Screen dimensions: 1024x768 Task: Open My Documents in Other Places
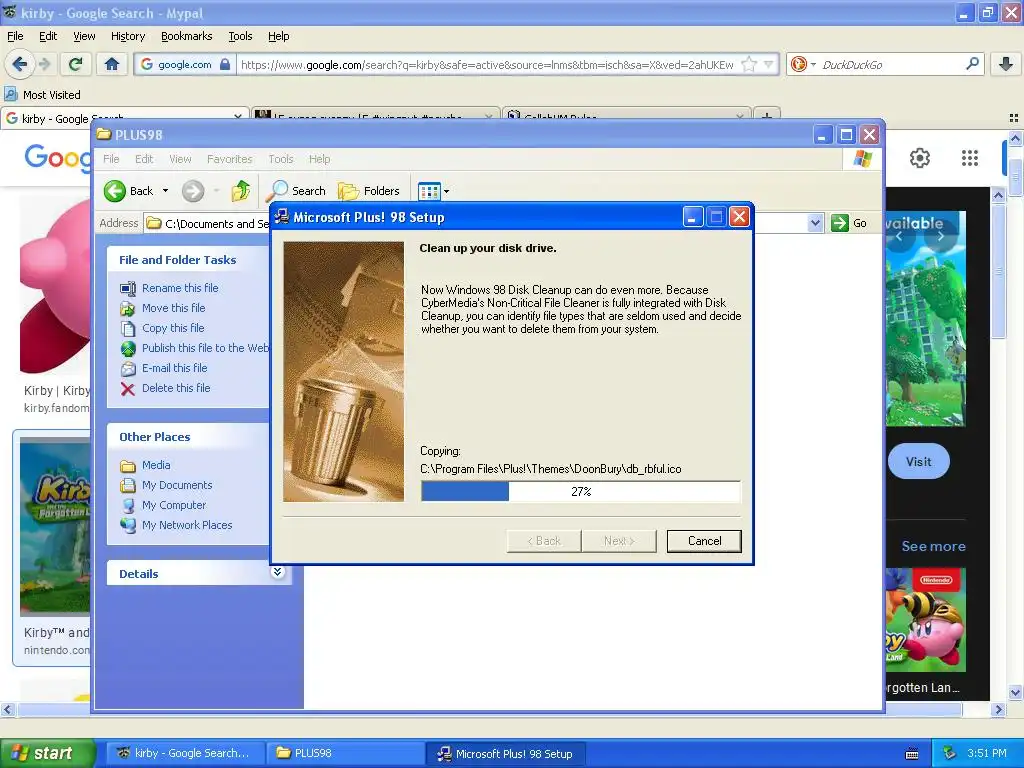pos(177,485)
